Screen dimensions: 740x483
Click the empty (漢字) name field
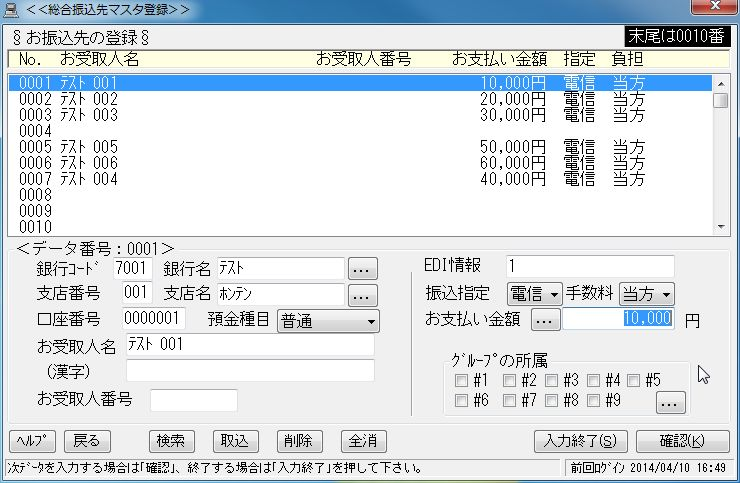pos(250,371)
